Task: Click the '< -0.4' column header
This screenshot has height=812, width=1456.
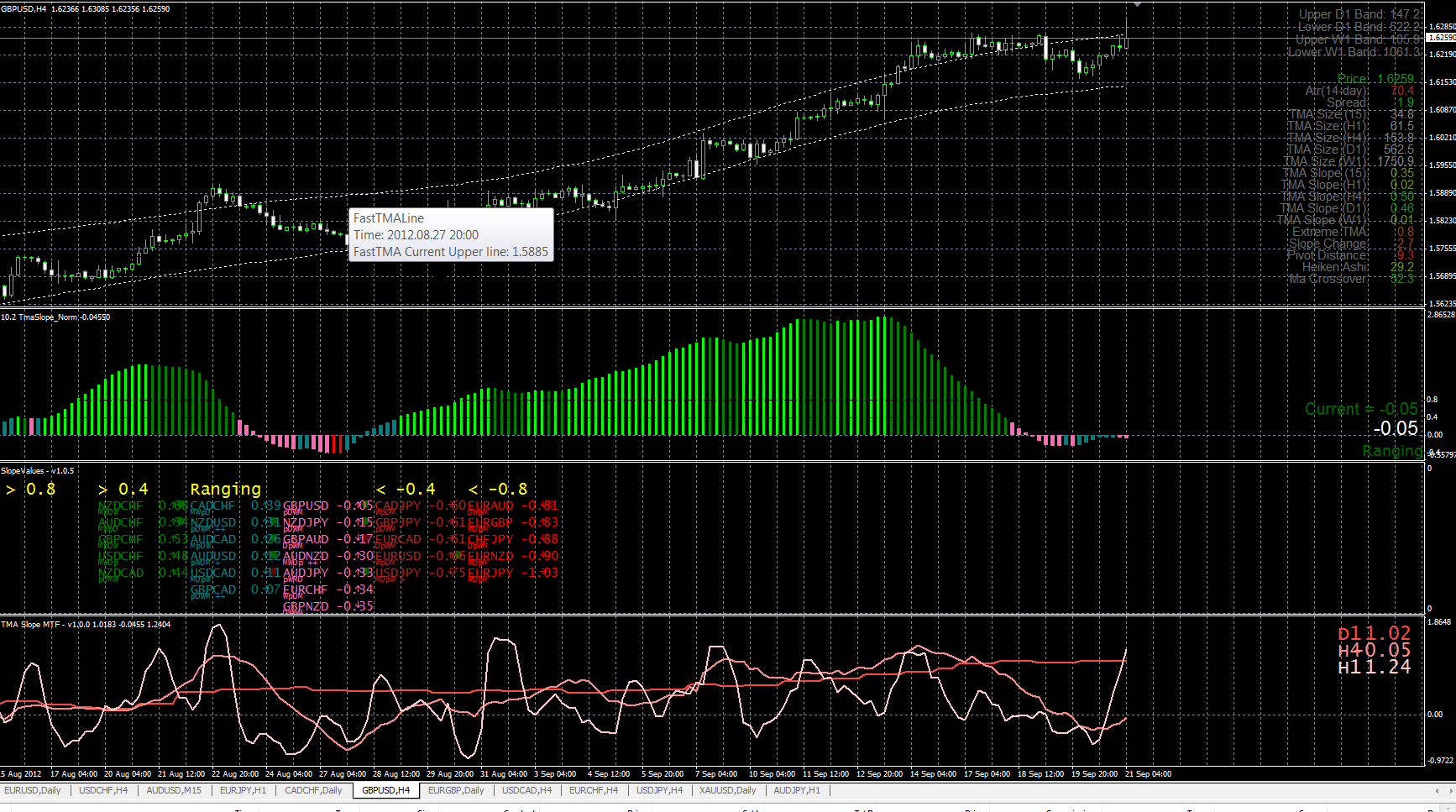Action: [406, 489]
